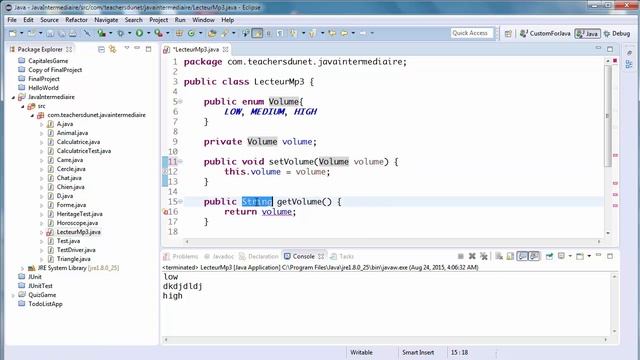Viewport: 640px width, 360px height.
Task: Click editor vertical scrollbar thumb
Action: point(608,116)
